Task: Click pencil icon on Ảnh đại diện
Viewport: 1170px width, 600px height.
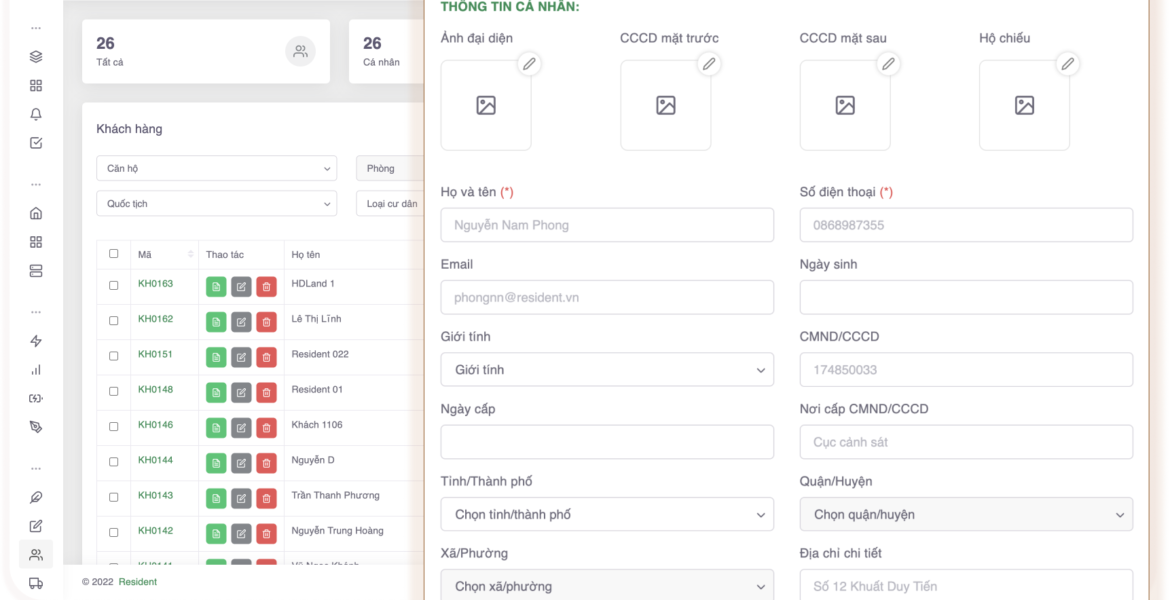Action: (529, 64)
